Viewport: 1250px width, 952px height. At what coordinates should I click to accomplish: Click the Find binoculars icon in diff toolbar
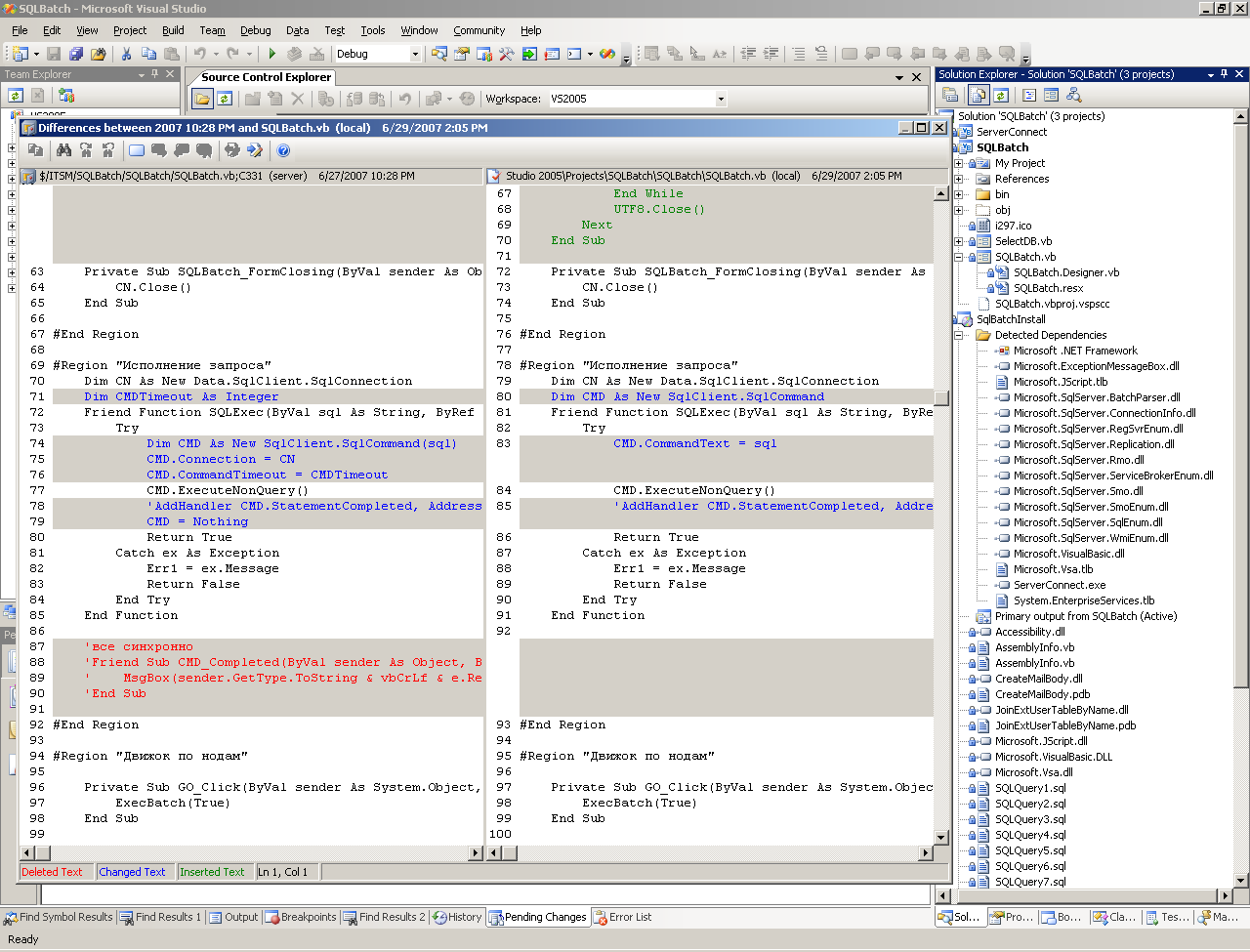click(63, 150)
